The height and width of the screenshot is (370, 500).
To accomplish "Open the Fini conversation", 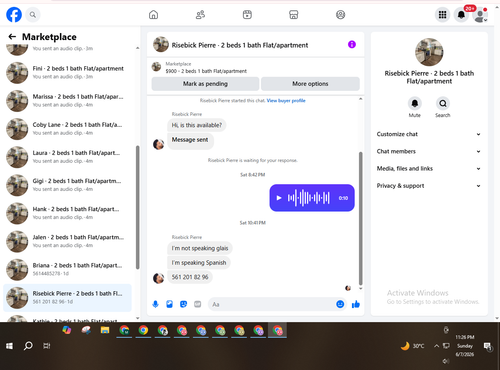I will coord(68,72).
